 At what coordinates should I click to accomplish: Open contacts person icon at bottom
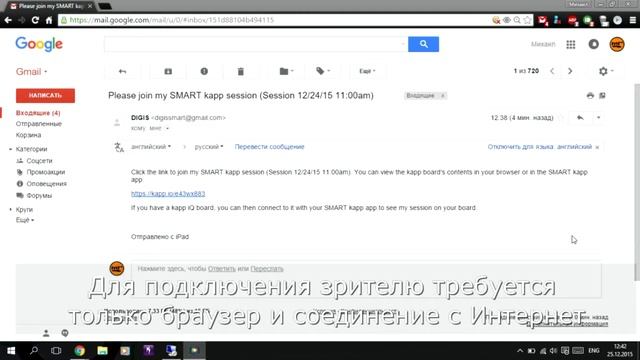point(46,333)
